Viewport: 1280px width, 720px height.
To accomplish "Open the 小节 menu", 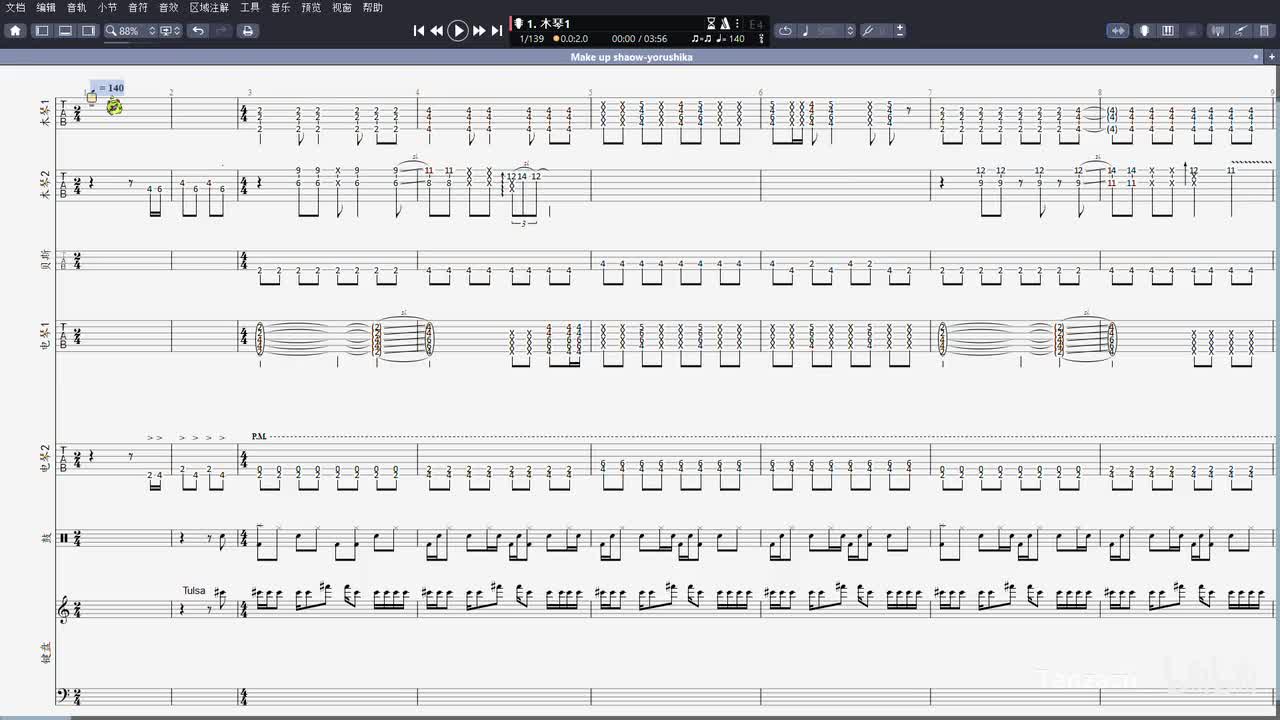I will pos(107,7).
